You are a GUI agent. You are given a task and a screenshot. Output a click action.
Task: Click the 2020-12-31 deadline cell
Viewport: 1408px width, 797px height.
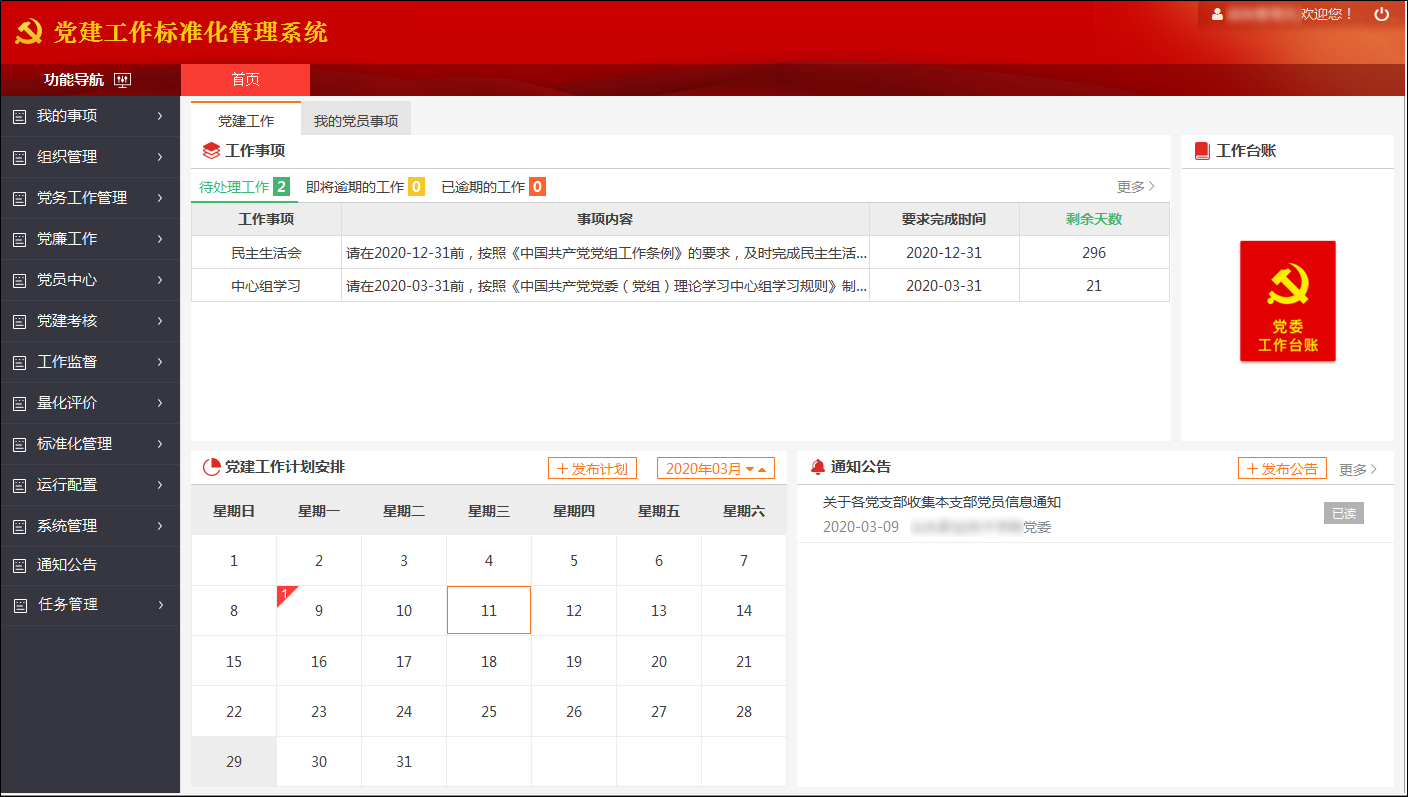[944, 253]
